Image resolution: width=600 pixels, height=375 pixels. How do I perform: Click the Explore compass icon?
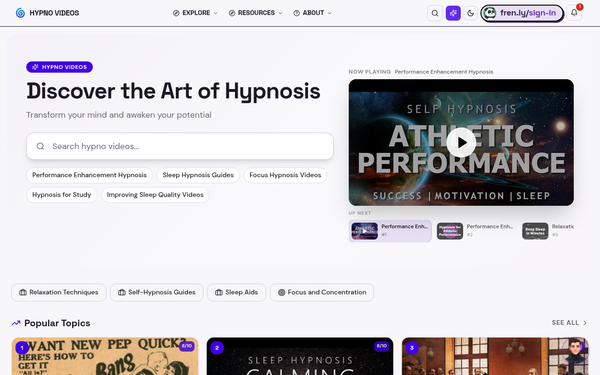[x=176, y=13]
